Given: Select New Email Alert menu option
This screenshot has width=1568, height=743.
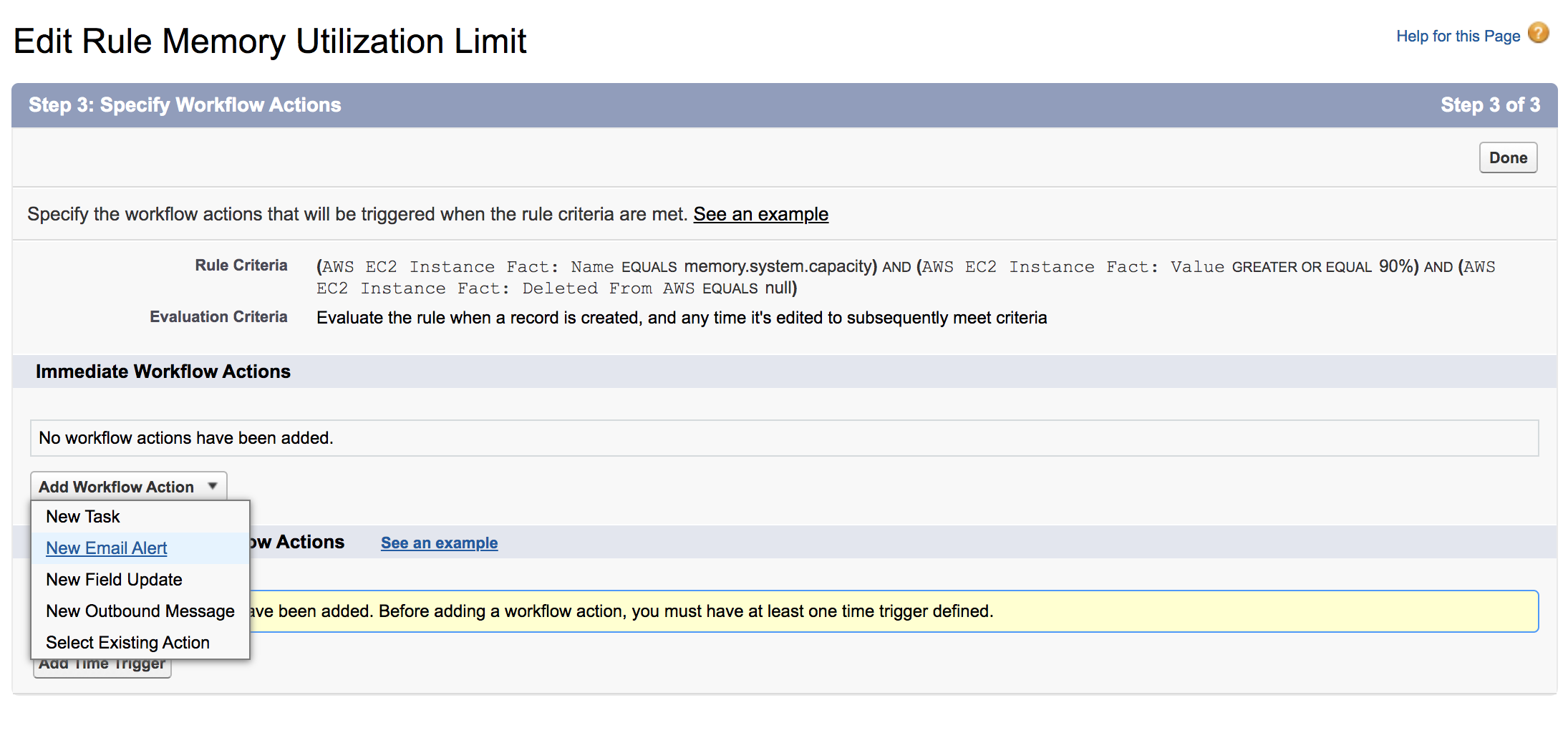Looking at the screenshot, I should 107,548.
